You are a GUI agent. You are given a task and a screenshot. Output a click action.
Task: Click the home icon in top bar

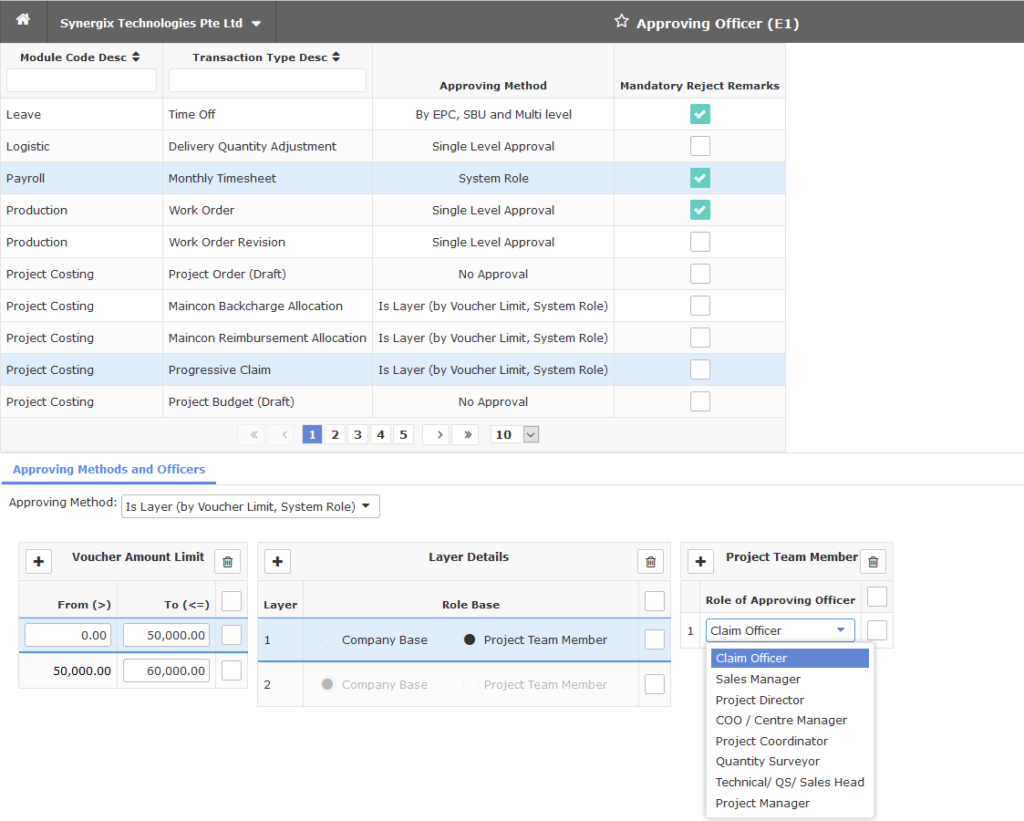click(21, 20)
